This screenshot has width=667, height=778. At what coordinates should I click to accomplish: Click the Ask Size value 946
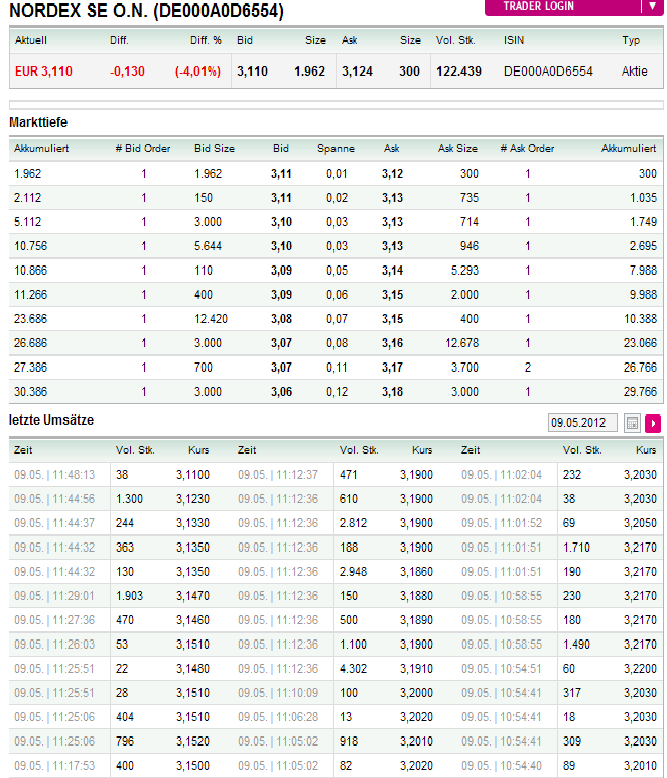(x=469, y=246)
